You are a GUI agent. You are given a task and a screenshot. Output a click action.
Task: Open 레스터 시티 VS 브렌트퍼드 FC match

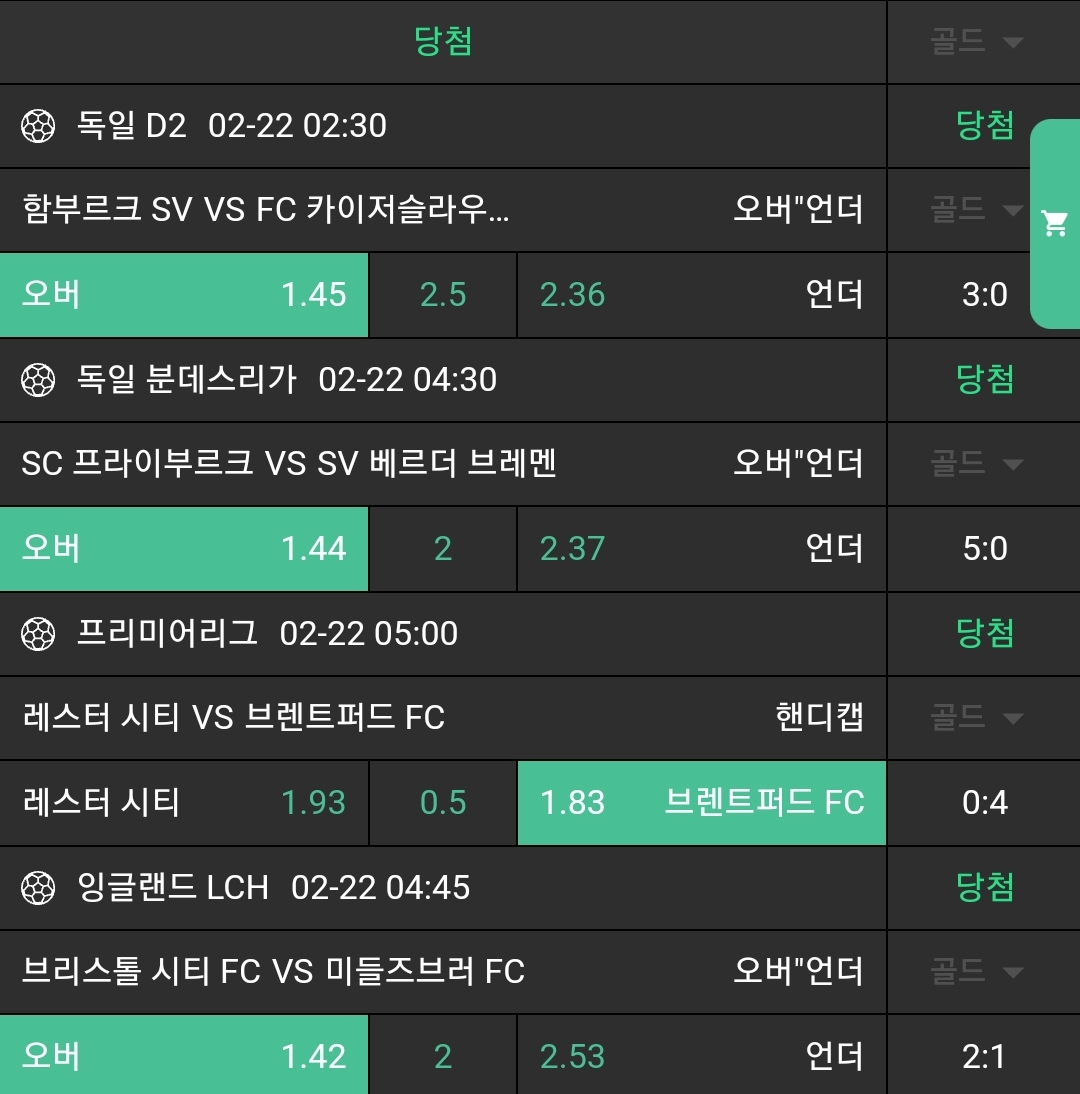tap(233, 718)
